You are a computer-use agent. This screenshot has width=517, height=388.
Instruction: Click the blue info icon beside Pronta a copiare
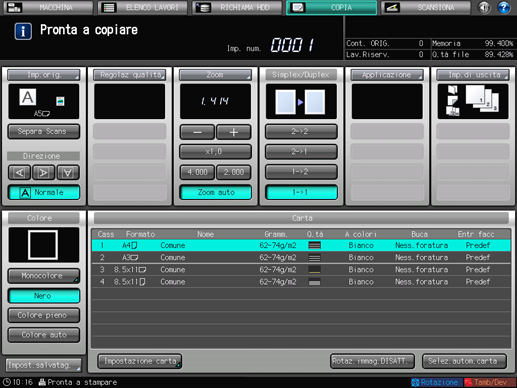[23, 31]
